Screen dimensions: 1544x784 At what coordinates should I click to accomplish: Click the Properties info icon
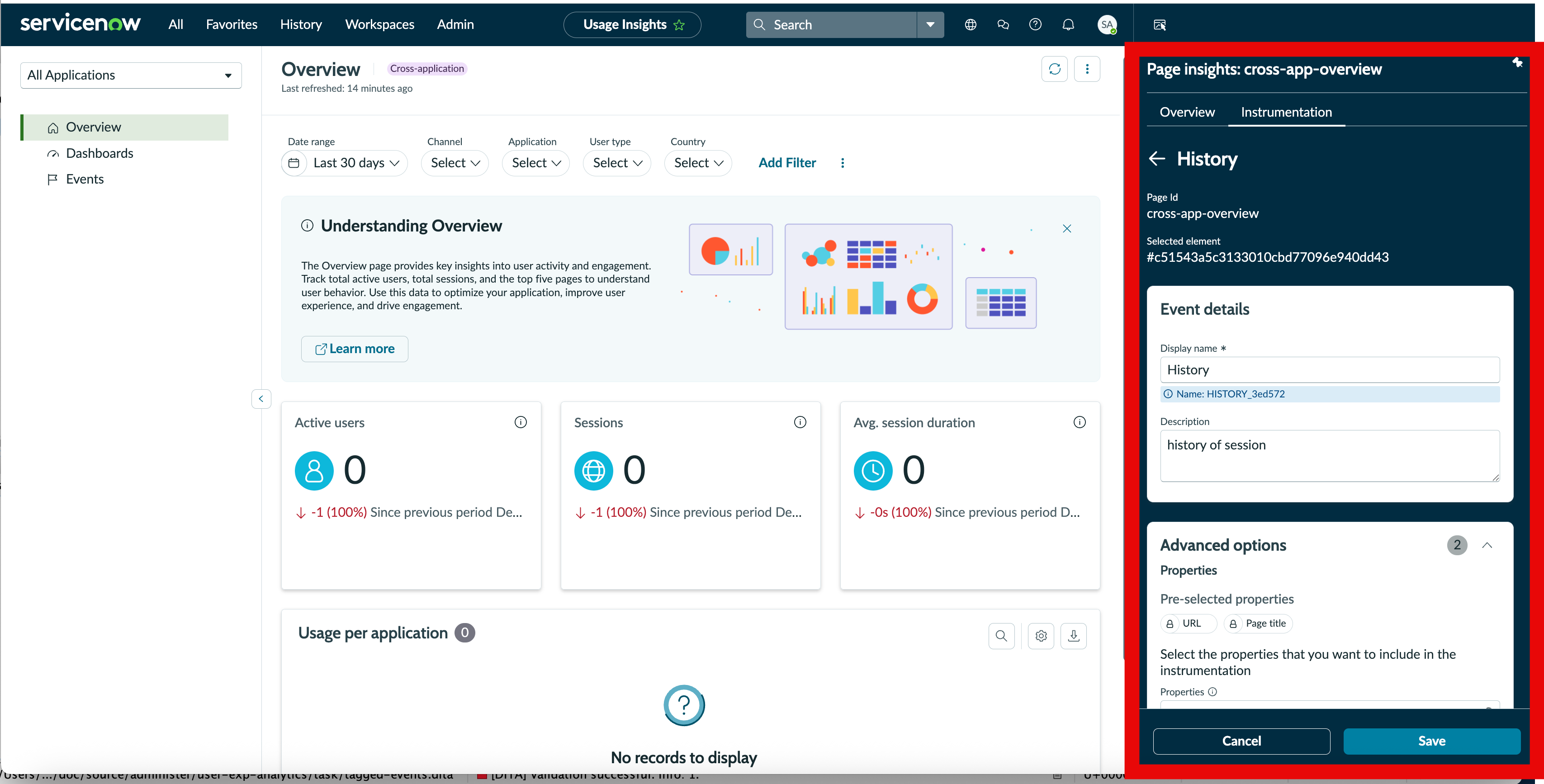click(x=1212, y=692)
